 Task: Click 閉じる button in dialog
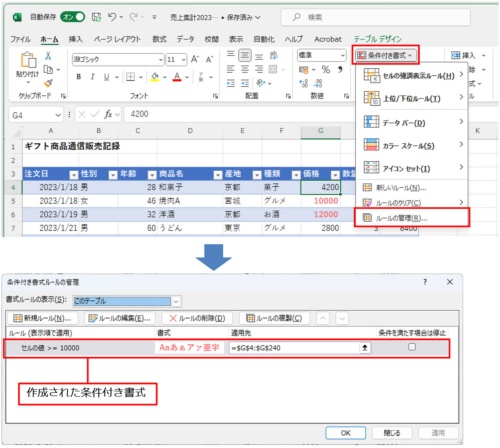[392, 433]
